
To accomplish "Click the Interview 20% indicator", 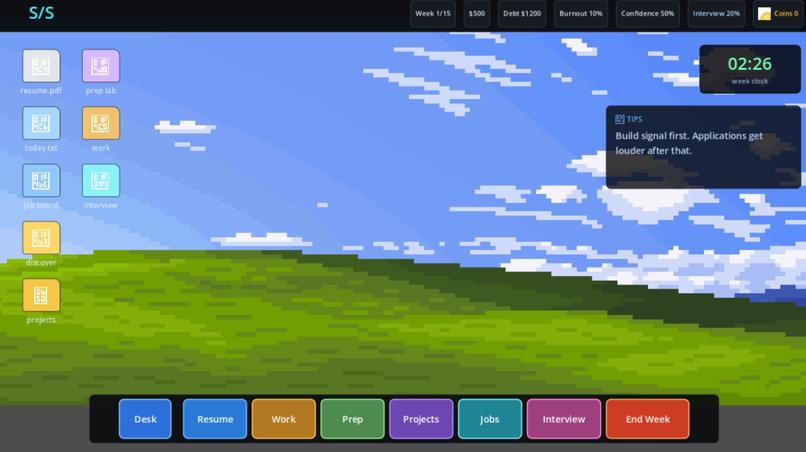I will tap(716, 13).
